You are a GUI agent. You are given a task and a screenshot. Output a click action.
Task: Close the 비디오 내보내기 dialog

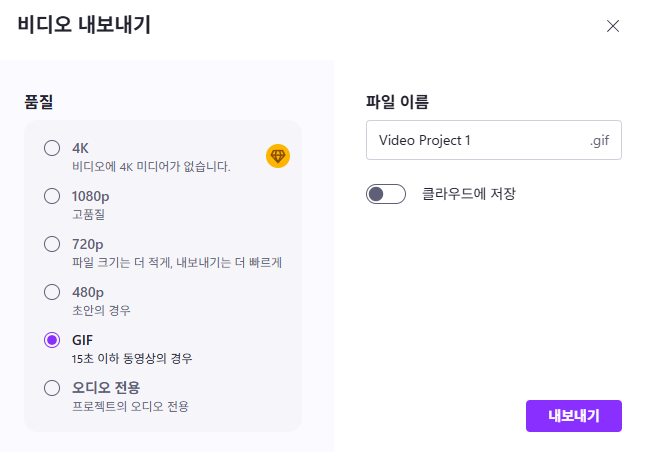(x=613, y=26)
